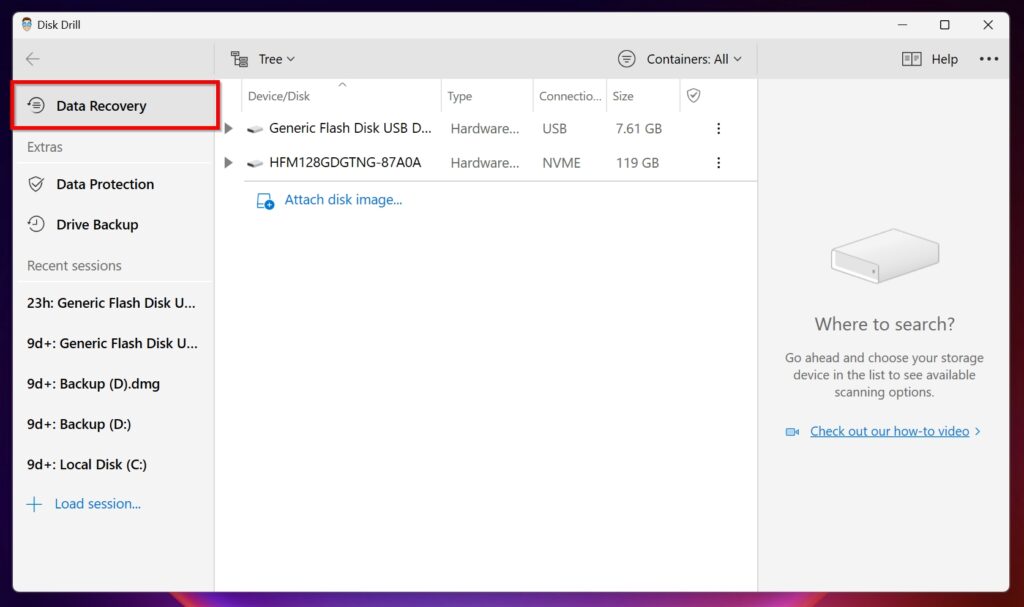Open Drive Backup via its clock icon
Viewport: 1024px width, 607px height.
click(37, 224)
